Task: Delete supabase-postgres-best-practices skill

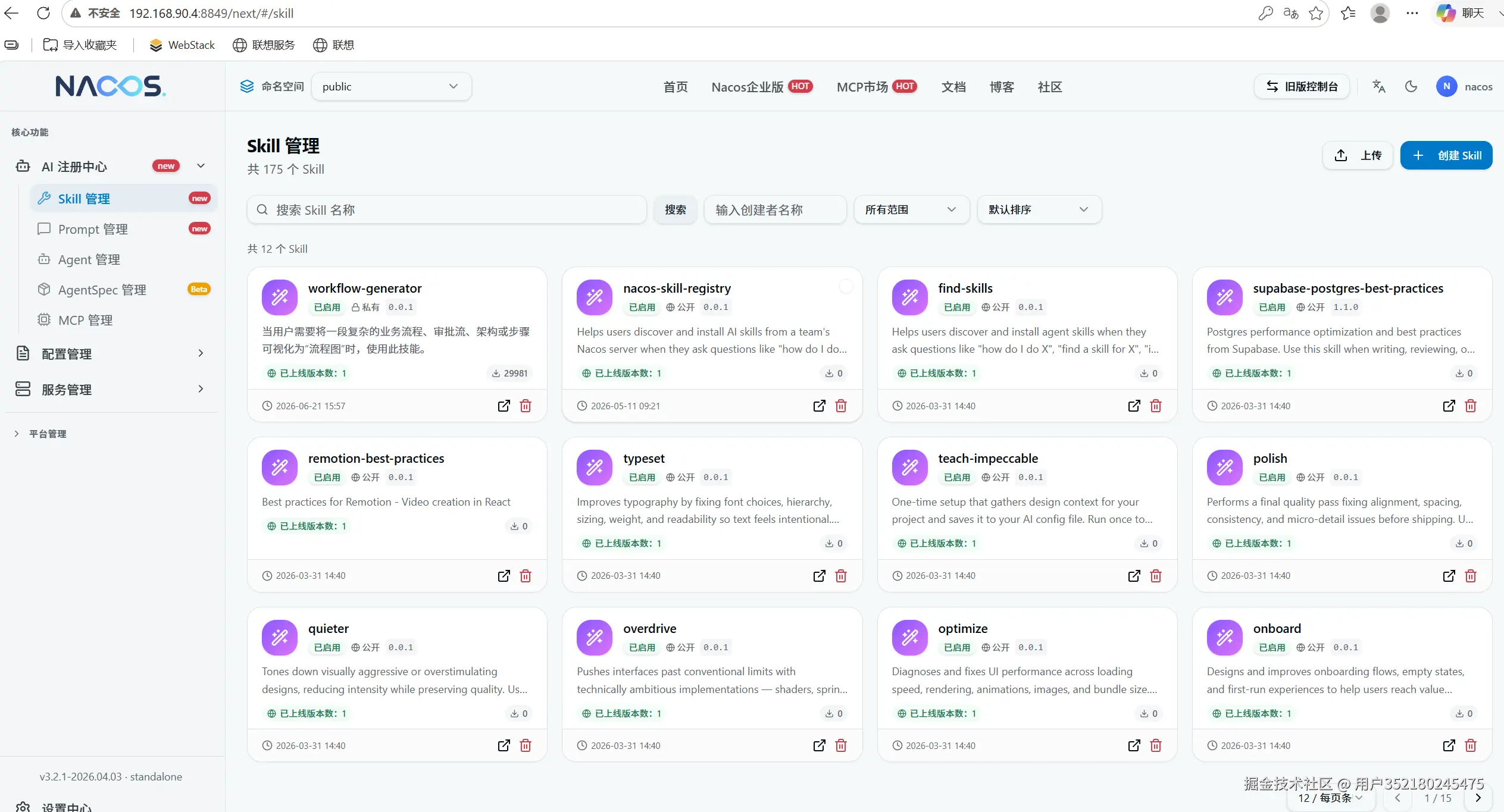Action: coord(1471,406)
